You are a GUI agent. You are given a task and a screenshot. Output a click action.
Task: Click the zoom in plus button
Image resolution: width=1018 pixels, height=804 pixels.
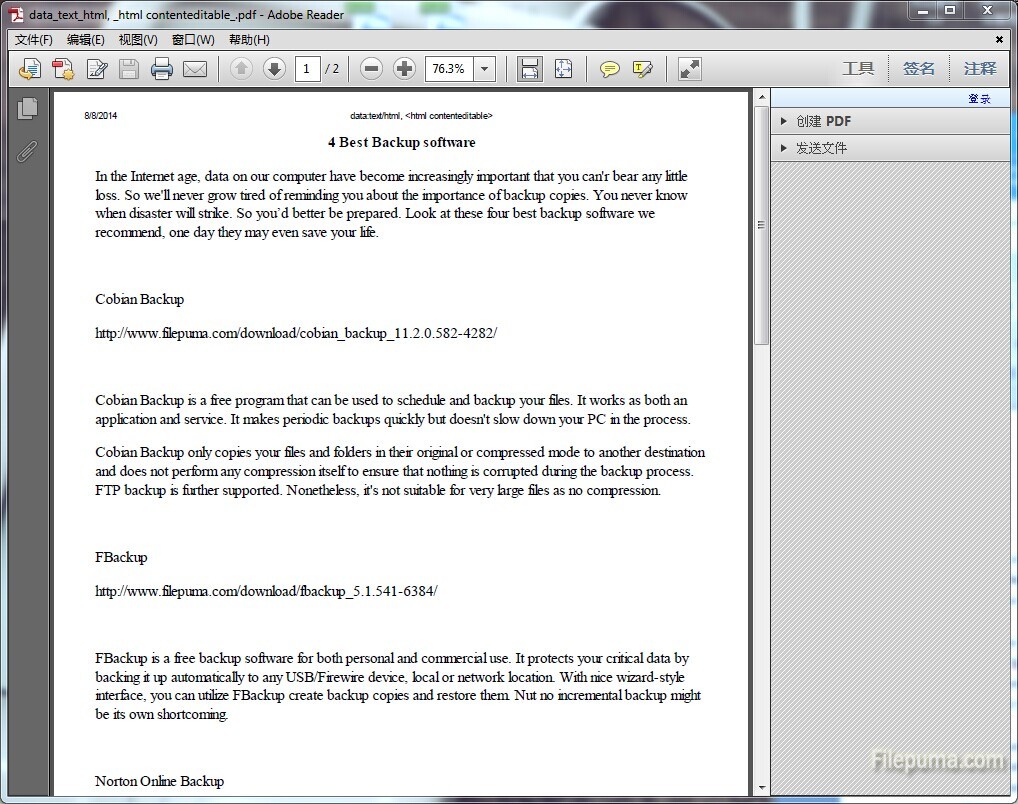point(404,69)
